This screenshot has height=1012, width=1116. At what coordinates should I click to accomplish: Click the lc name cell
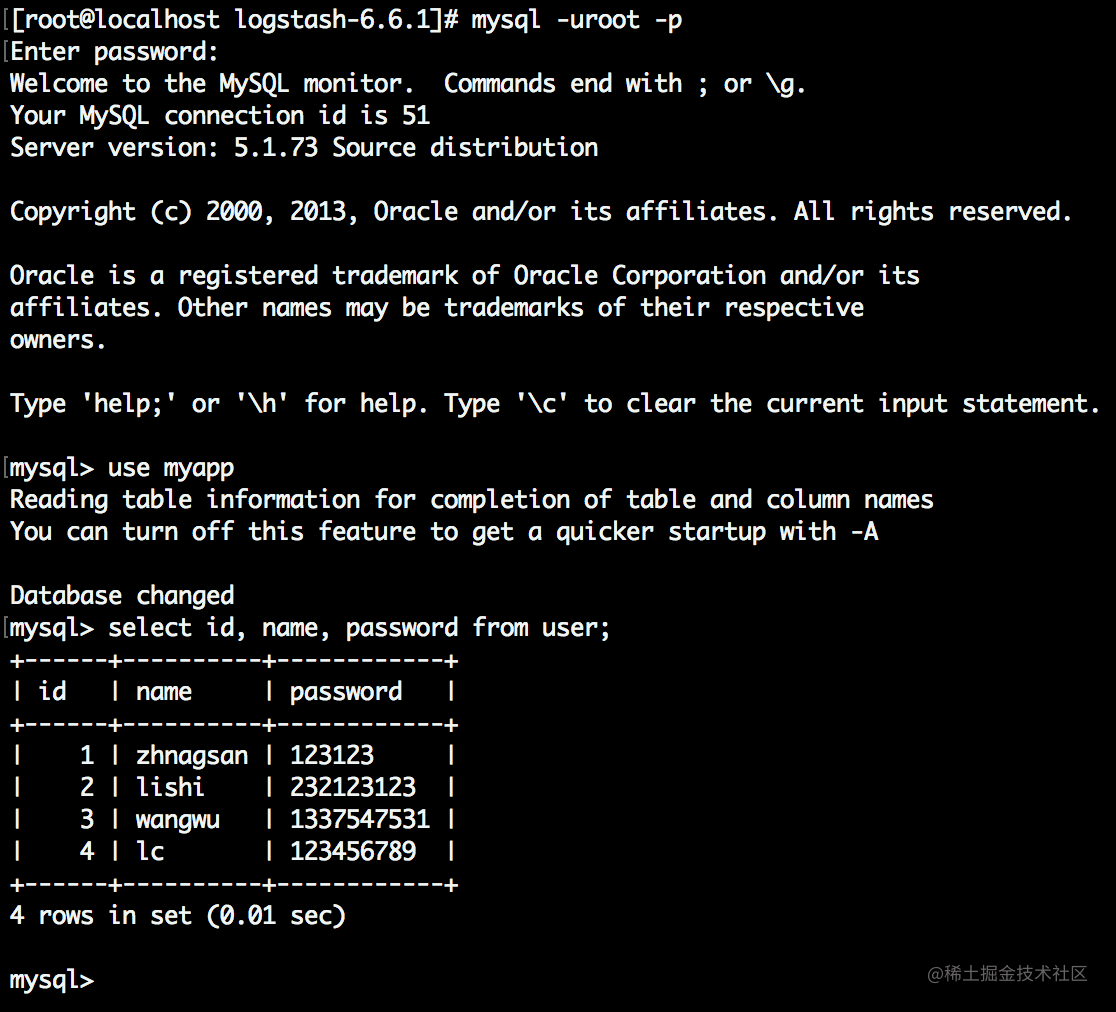click(x=150, y=851)
